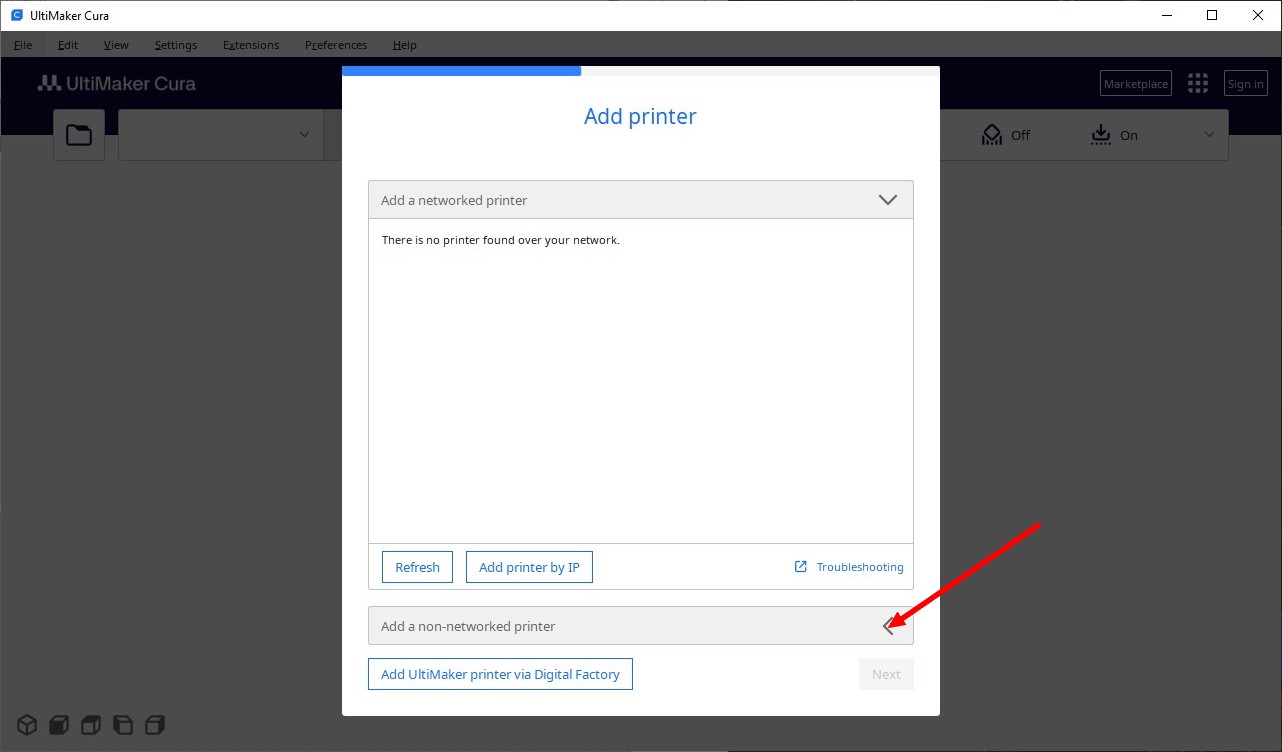Click Add UltiMaker printer via Digital Factory
The image size is (1282, 752).
point(500,674)
